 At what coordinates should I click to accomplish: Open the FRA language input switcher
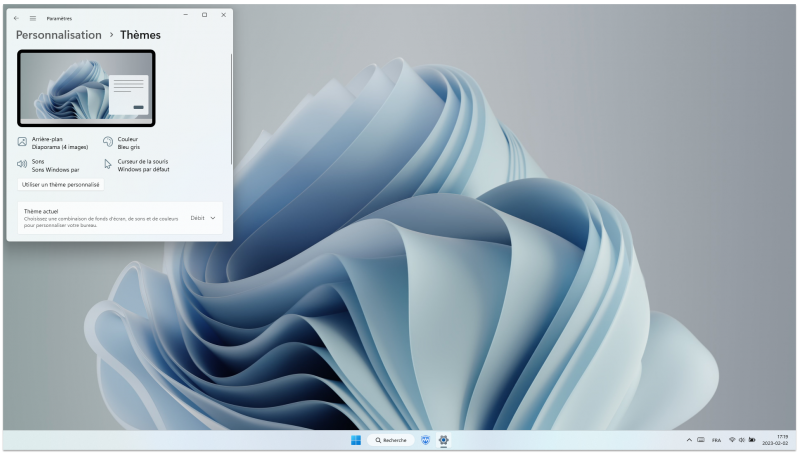(x=716, y=440)
